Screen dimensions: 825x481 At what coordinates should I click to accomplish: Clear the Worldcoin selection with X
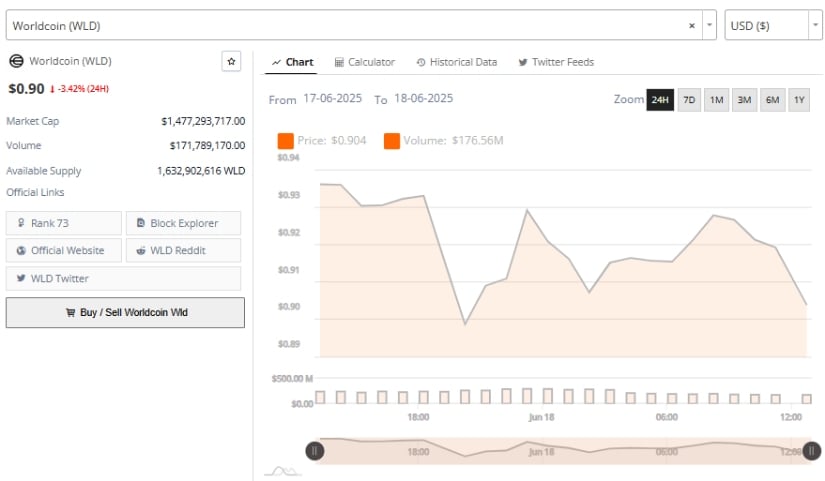point(692,25)
